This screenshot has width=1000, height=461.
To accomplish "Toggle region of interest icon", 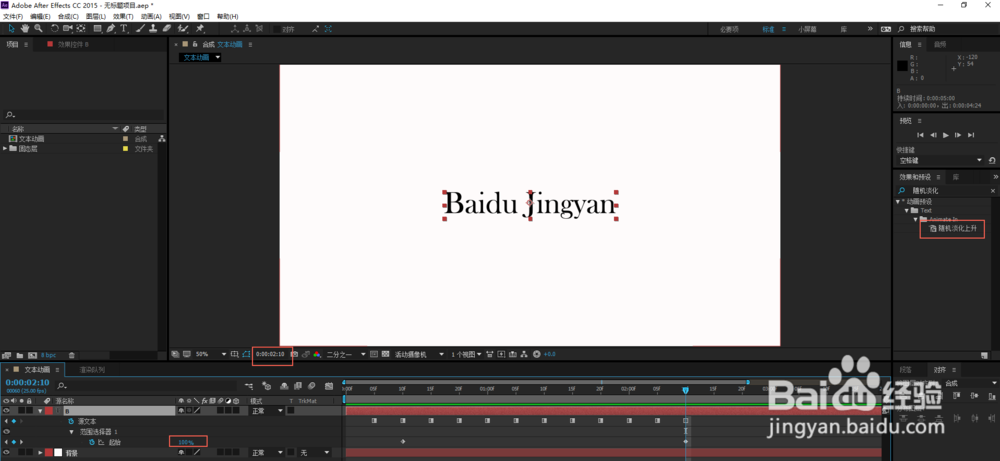I will pyautogui.click(x=374, y=354).
